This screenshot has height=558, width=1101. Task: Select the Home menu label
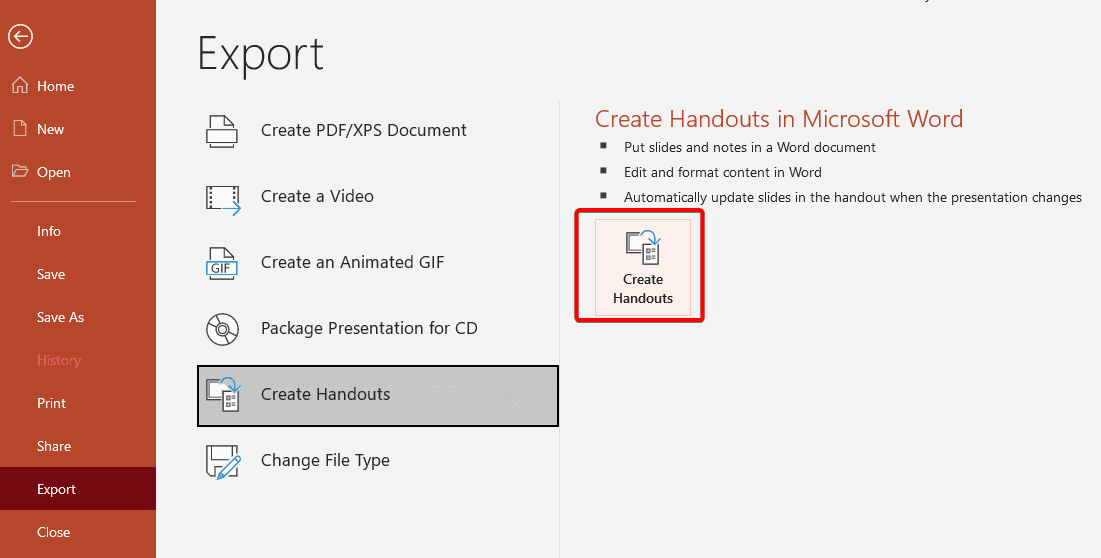(x=55, y=86)
